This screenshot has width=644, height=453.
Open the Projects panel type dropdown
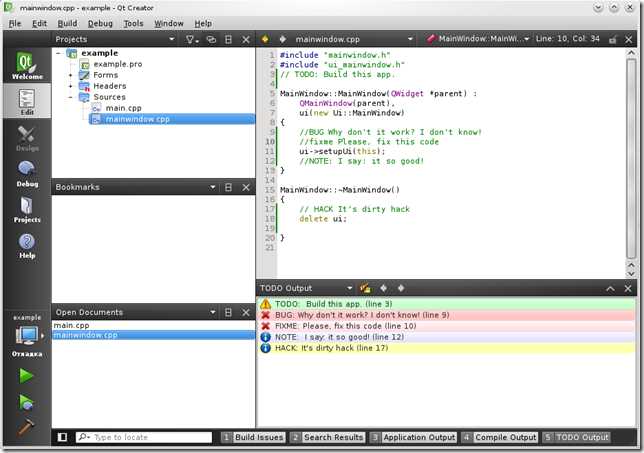[172, 39]
